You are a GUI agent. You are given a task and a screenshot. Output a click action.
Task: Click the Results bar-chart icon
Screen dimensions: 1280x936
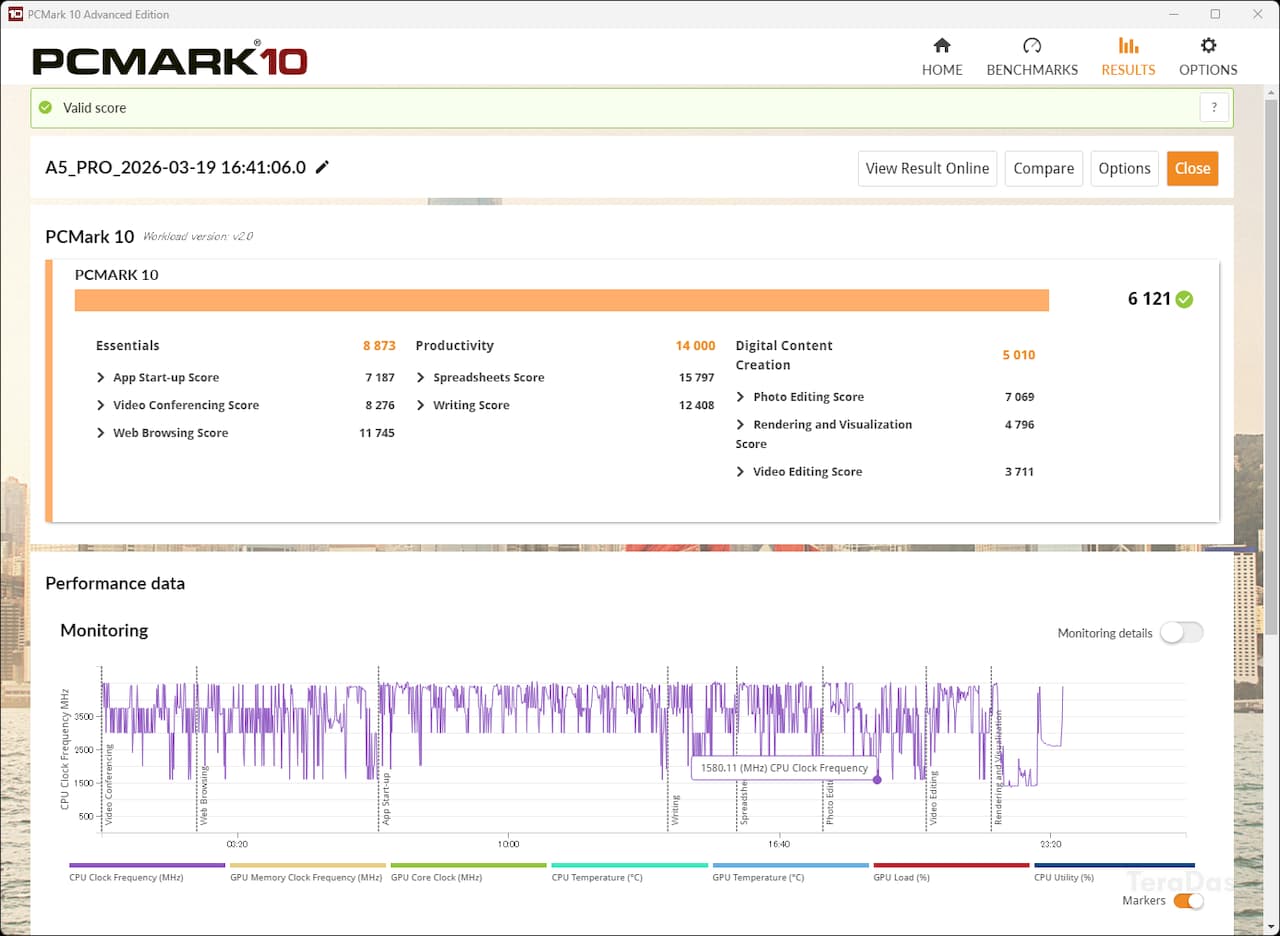click(x=1128, y=46)
